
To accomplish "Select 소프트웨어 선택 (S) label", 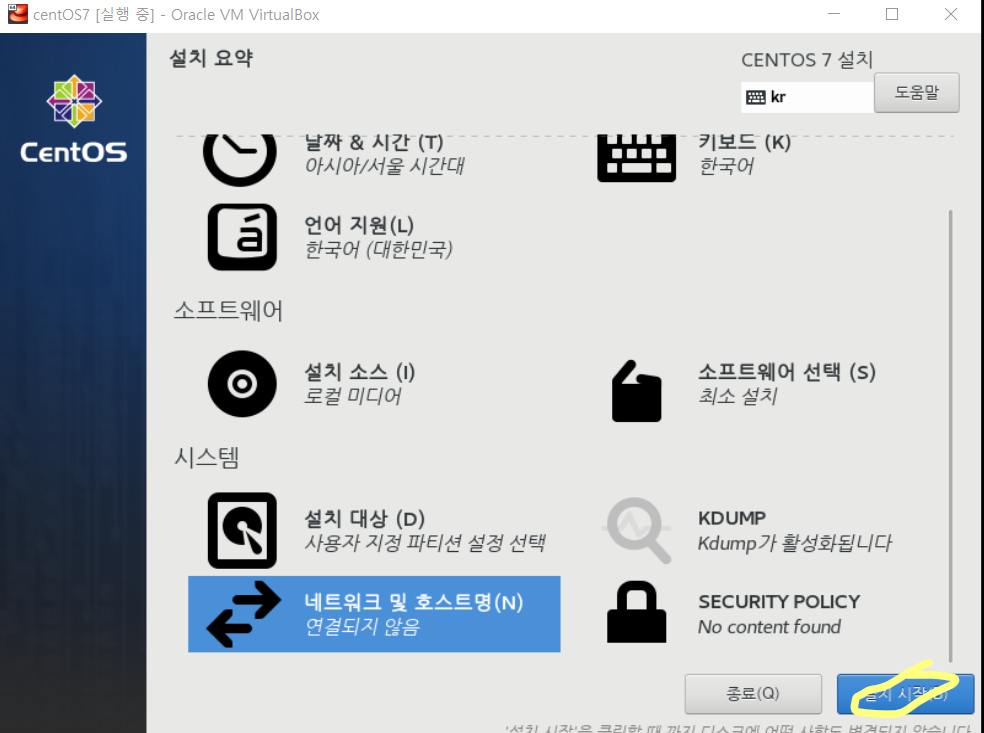I will pos(787,372).
